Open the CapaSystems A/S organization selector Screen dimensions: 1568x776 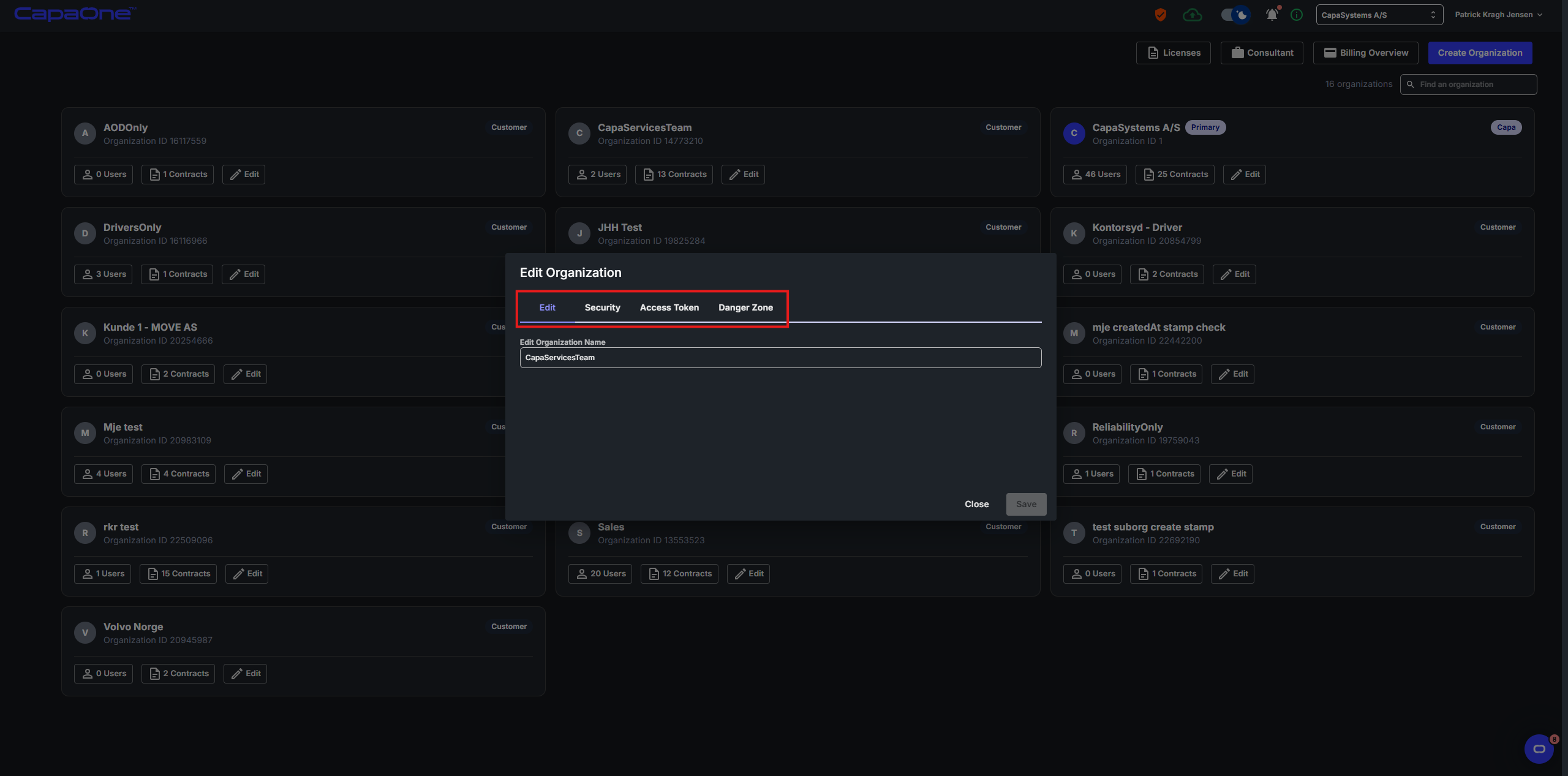click(x=1379, y=15)
